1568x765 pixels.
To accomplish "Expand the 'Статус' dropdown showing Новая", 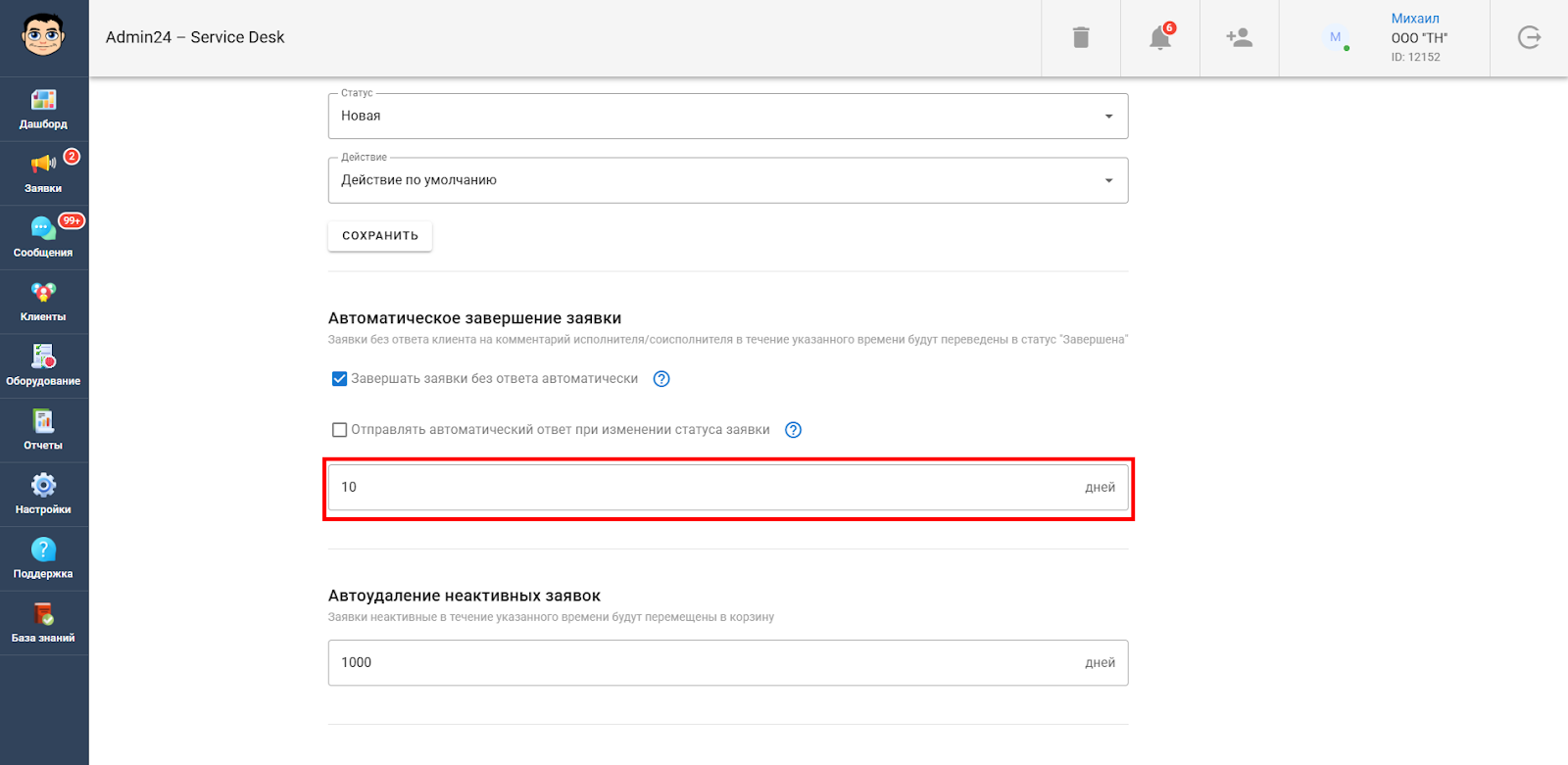I will click(727, 116).
